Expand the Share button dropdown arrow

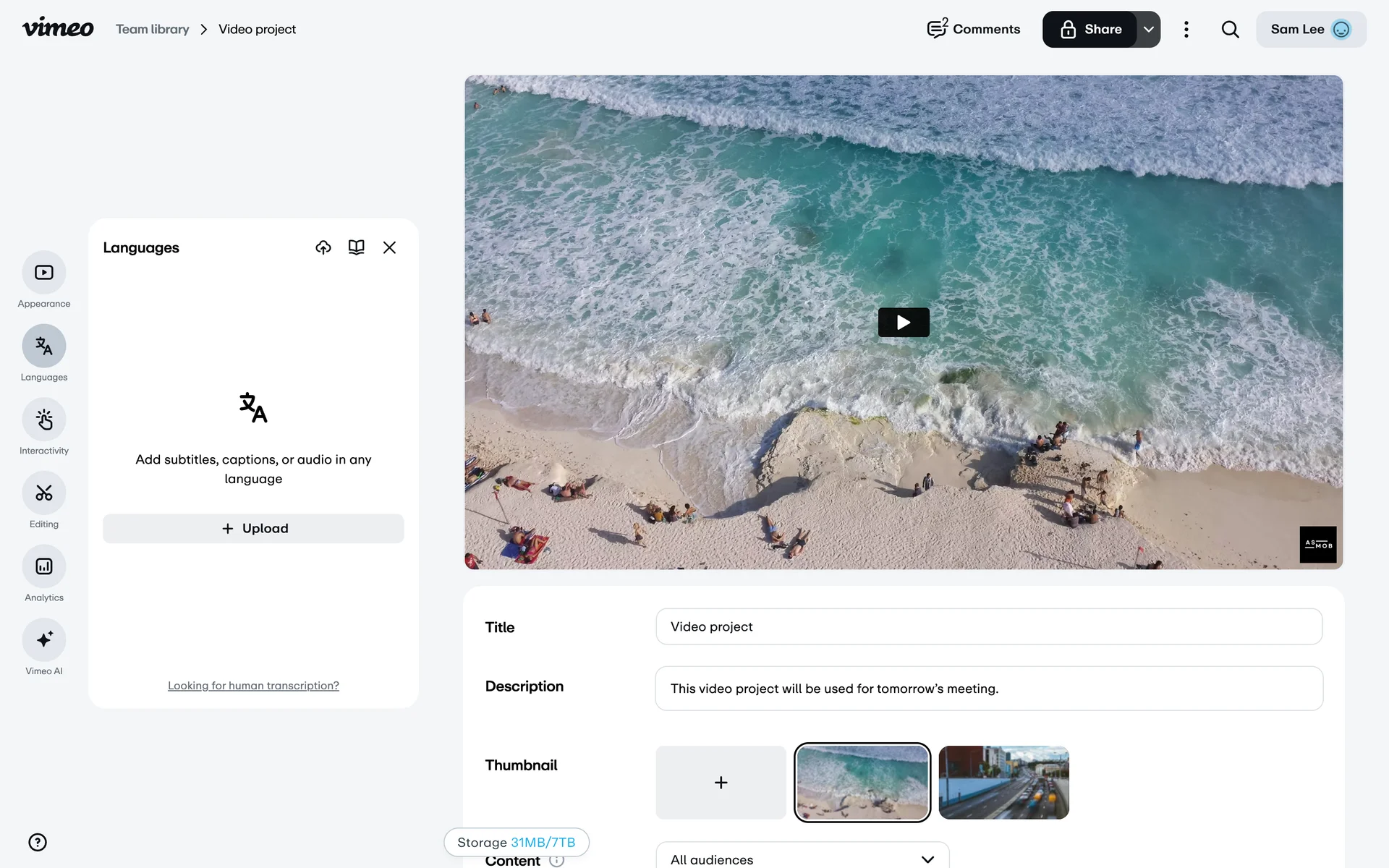1148,30
